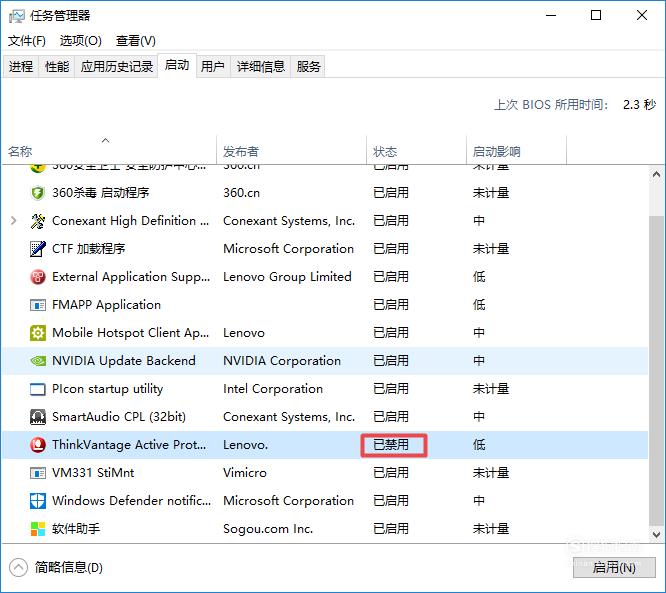Click the 360.cn publisher of 360杀毒
The image size is (666, 593).
(241, 193)
